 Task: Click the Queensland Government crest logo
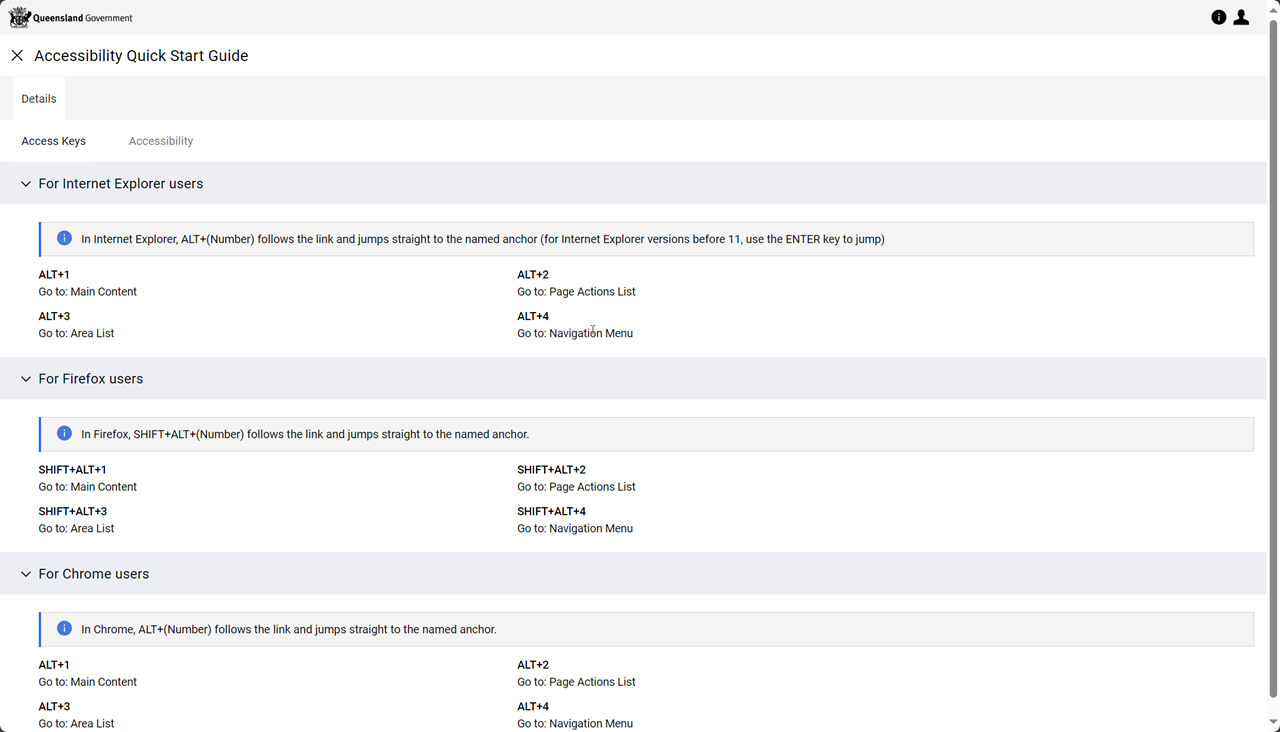20,17
